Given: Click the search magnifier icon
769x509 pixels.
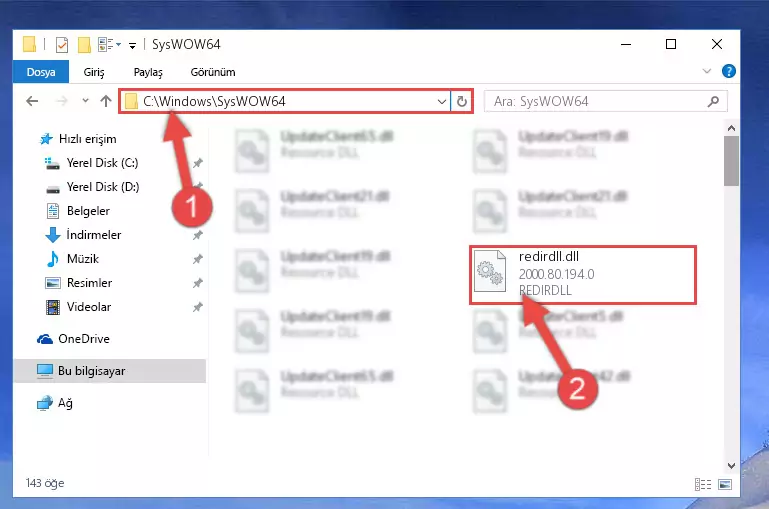Looking at the screenshot, I should (713, 102).
